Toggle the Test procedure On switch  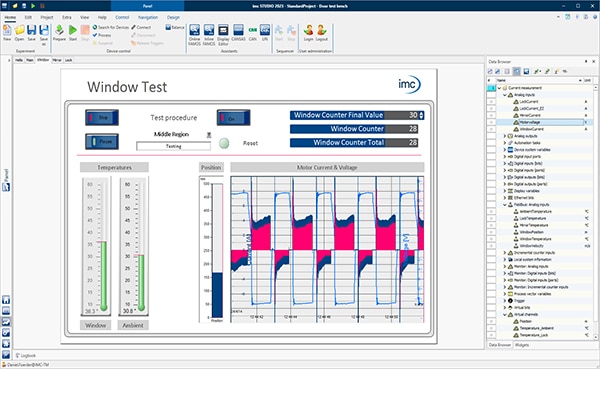[x=233, y=118]
